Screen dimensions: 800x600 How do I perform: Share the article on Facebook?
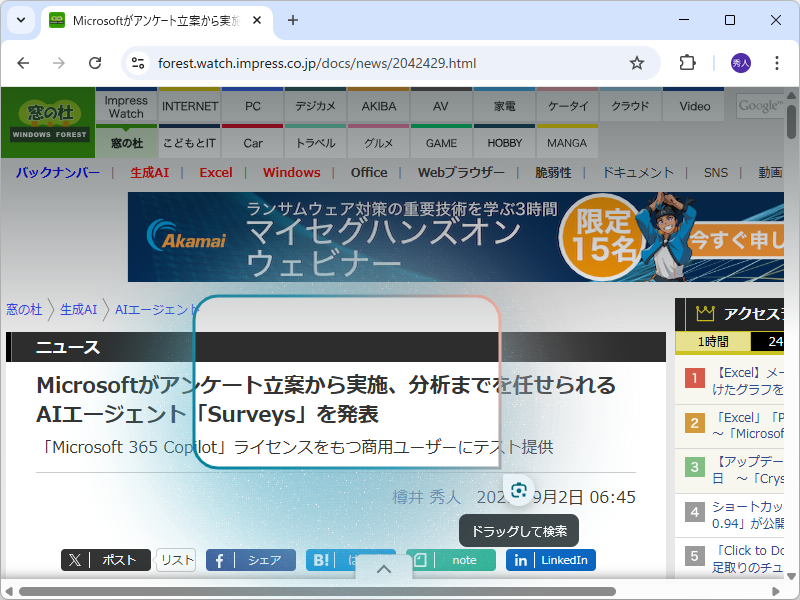pyautogui.click(x=250, y=560)
